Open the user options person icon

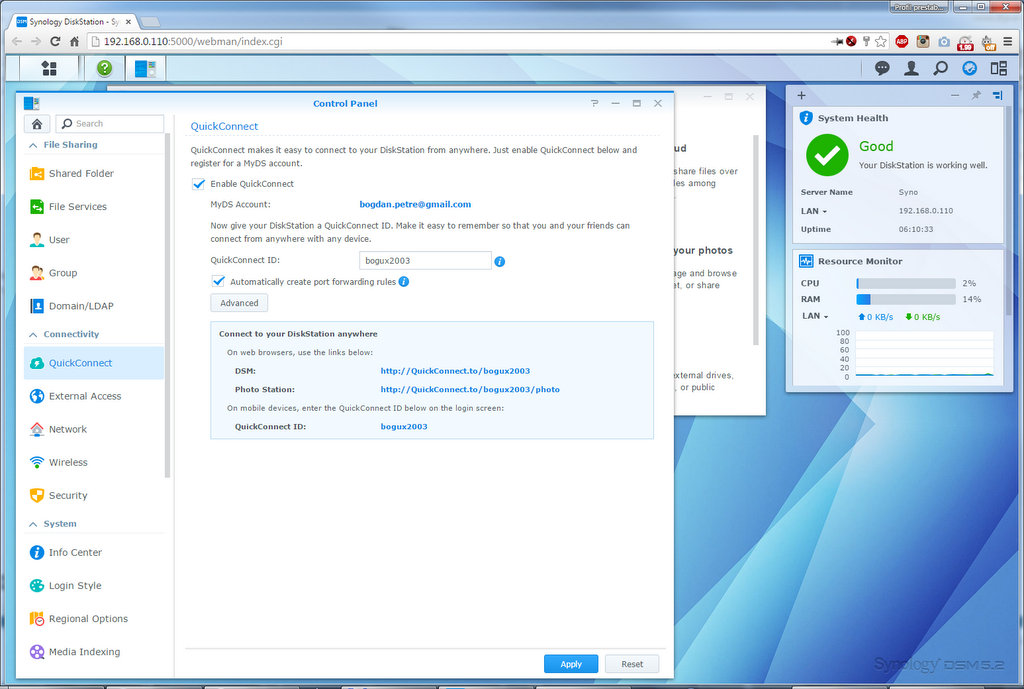coord(911,68)
